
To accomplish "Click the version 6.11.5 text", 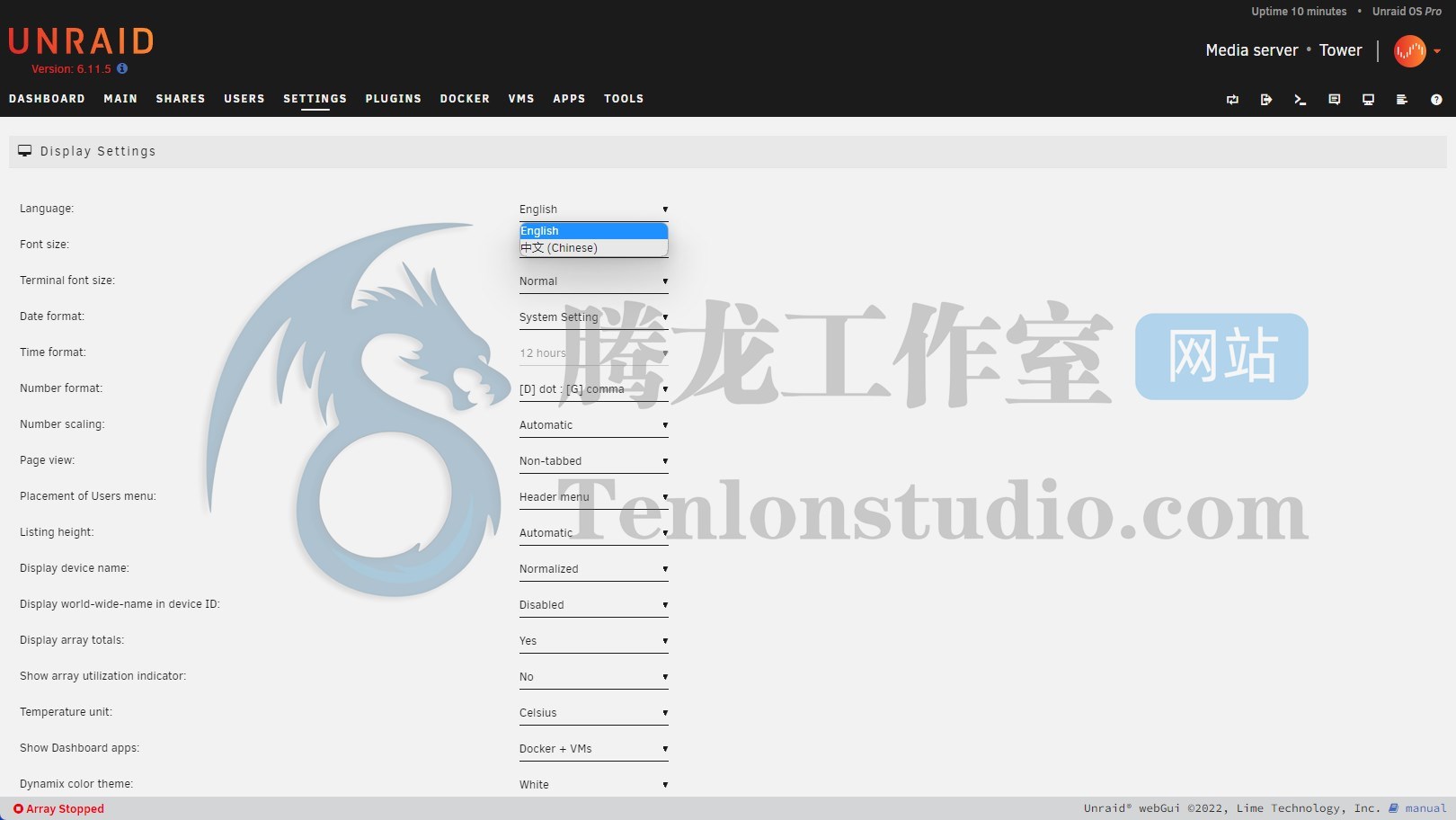I will (71, 69).
